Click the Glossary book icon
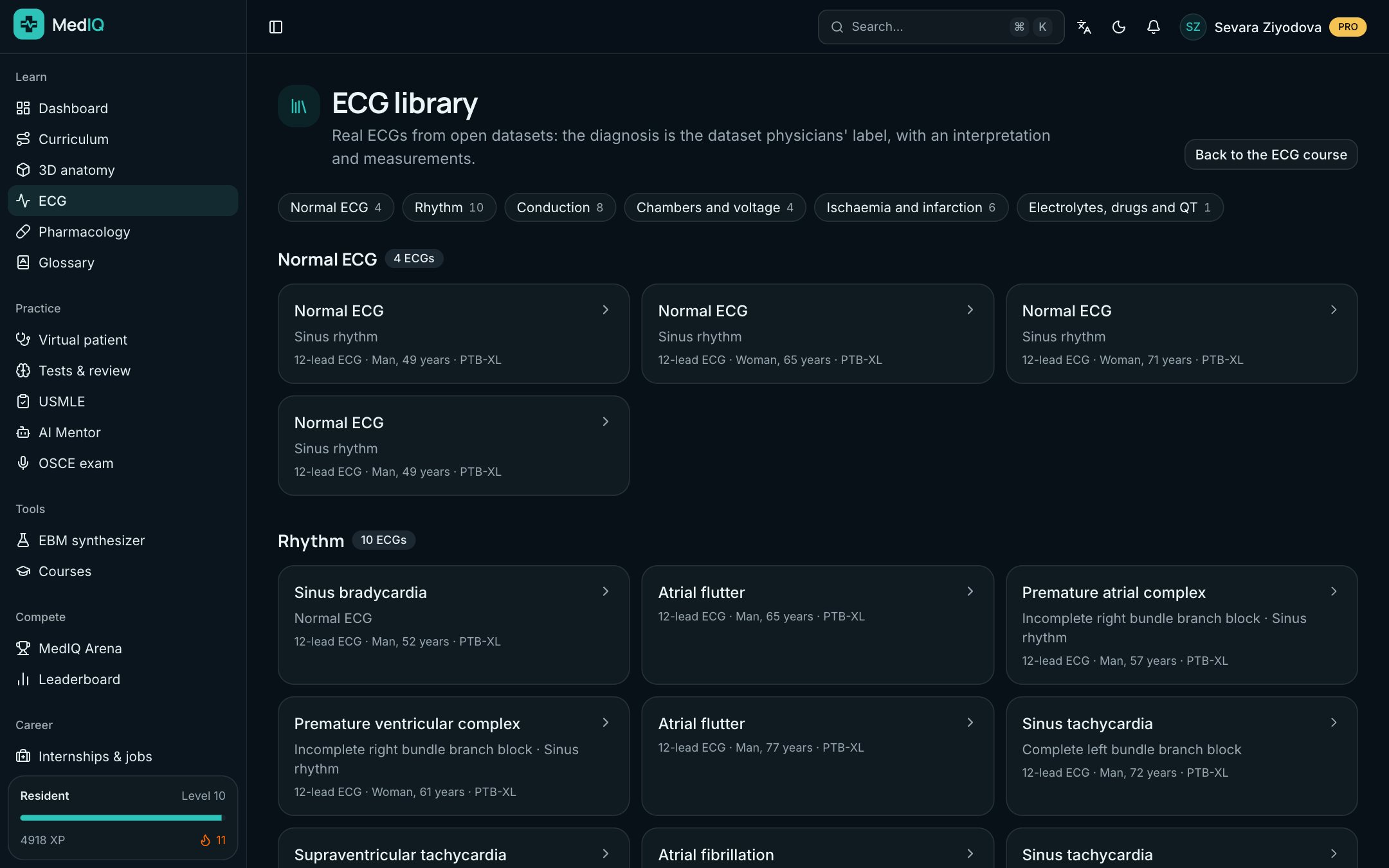Viewport: 1389px width, 868px height. (x=23, y=262)
